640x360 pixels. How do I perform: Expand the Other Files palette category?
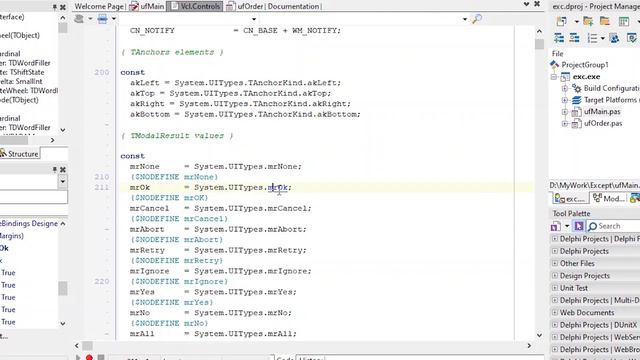[x=555, y=263]
